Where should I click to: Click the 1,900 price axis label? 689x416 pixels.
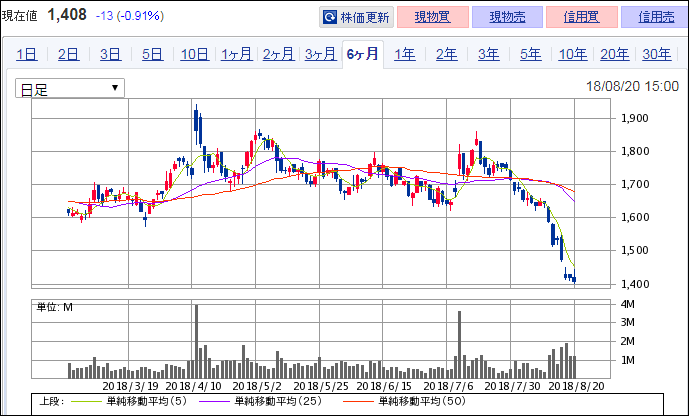(635, 118)
